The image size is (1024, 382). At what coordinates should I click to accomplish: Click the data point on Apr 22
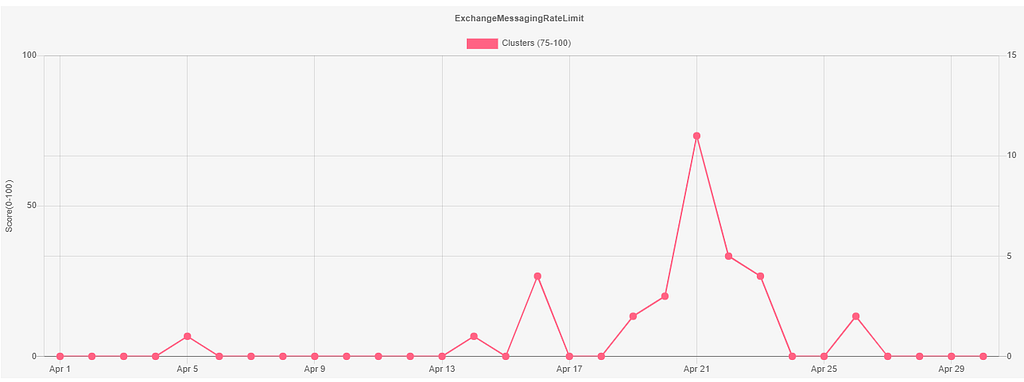(x=728, y=256)
